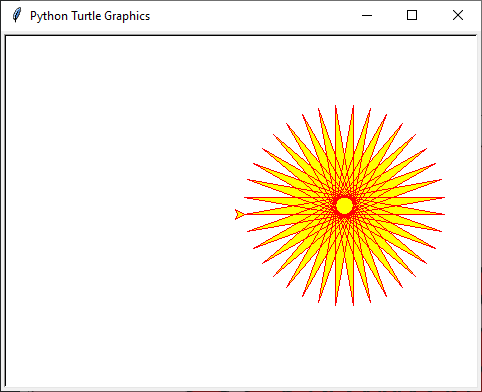Click the blank canvas area below the star

[344, 347]
